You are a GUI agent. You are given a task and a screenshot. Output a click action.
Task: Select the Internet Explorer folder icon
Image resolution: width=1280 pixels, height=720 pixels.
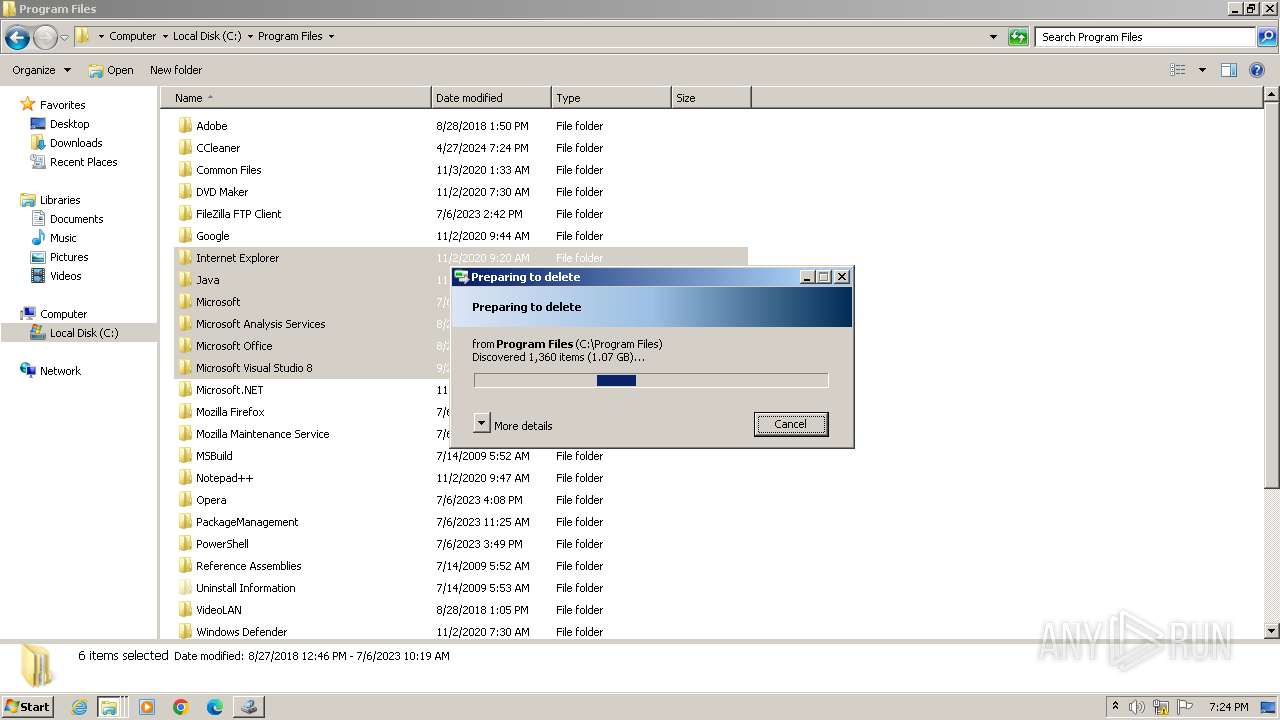[x=185, y=258]
